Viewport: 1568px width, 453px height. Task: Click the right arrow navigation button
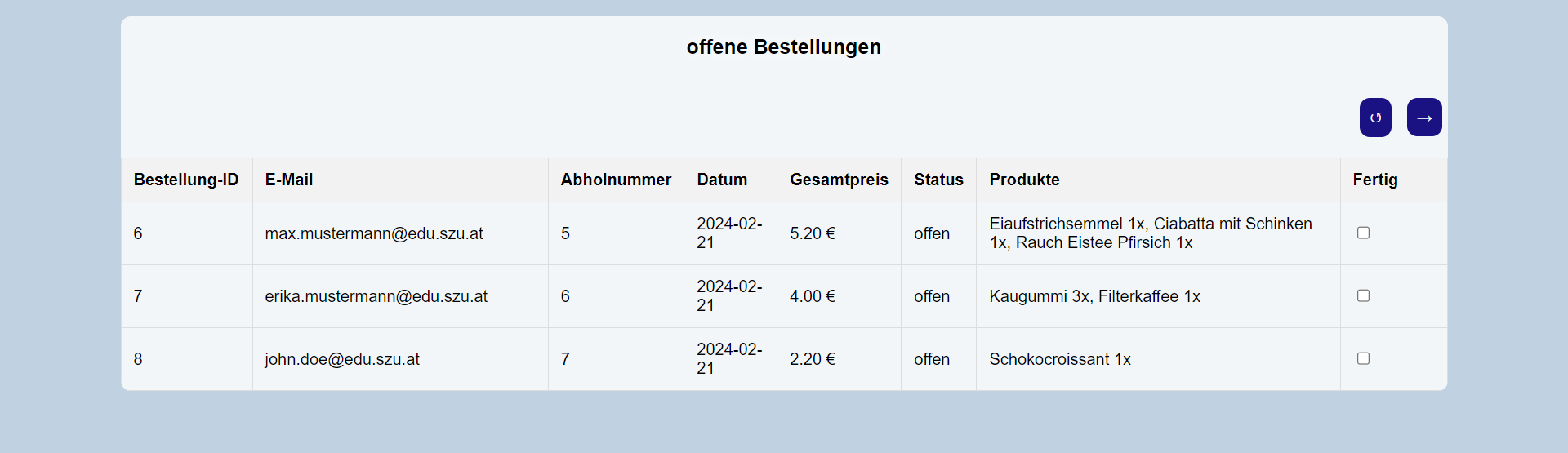[x=1424, y=118]
